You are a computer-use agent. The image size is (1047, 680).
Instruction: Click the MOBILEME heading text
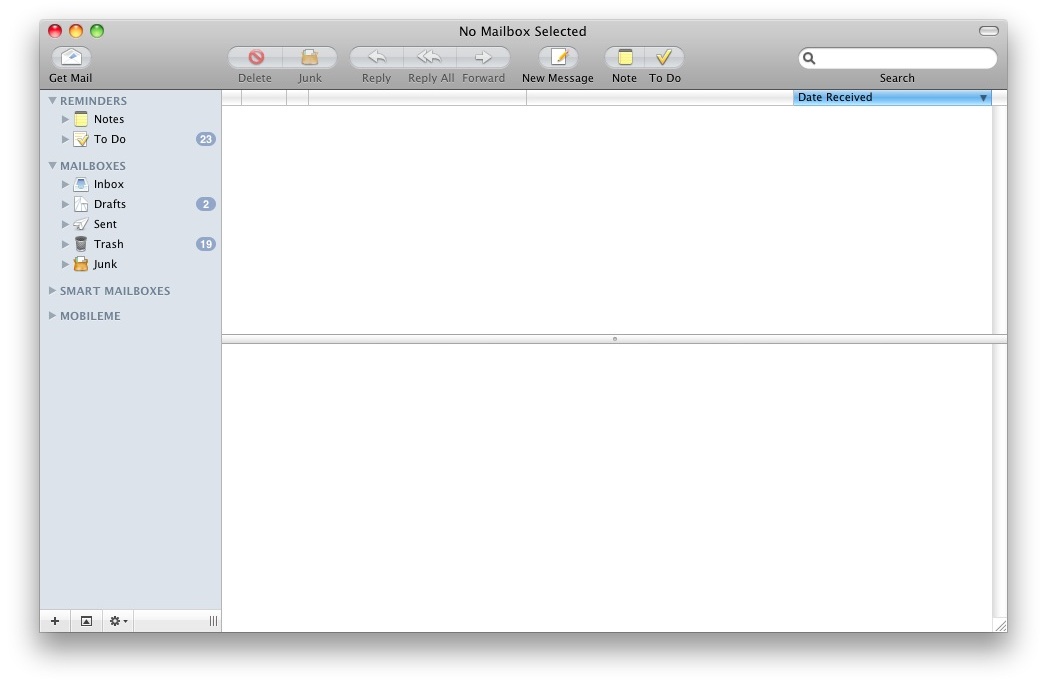click(x=90, y=315)
